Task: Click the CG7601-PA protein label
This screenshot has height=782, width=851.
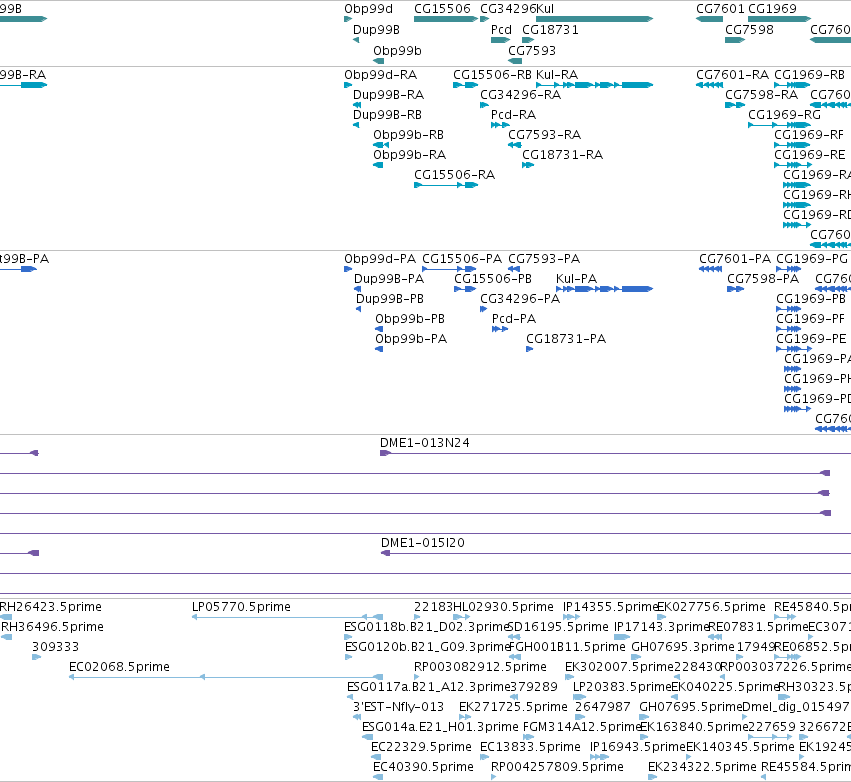Action: pyautogui.click(x=734, y=259)
